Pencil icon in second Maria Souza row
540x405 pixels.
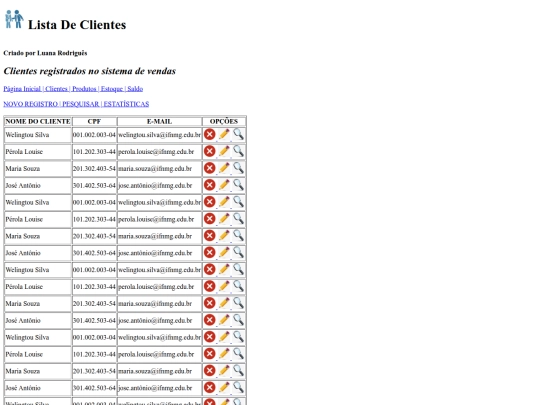(224, 236)
